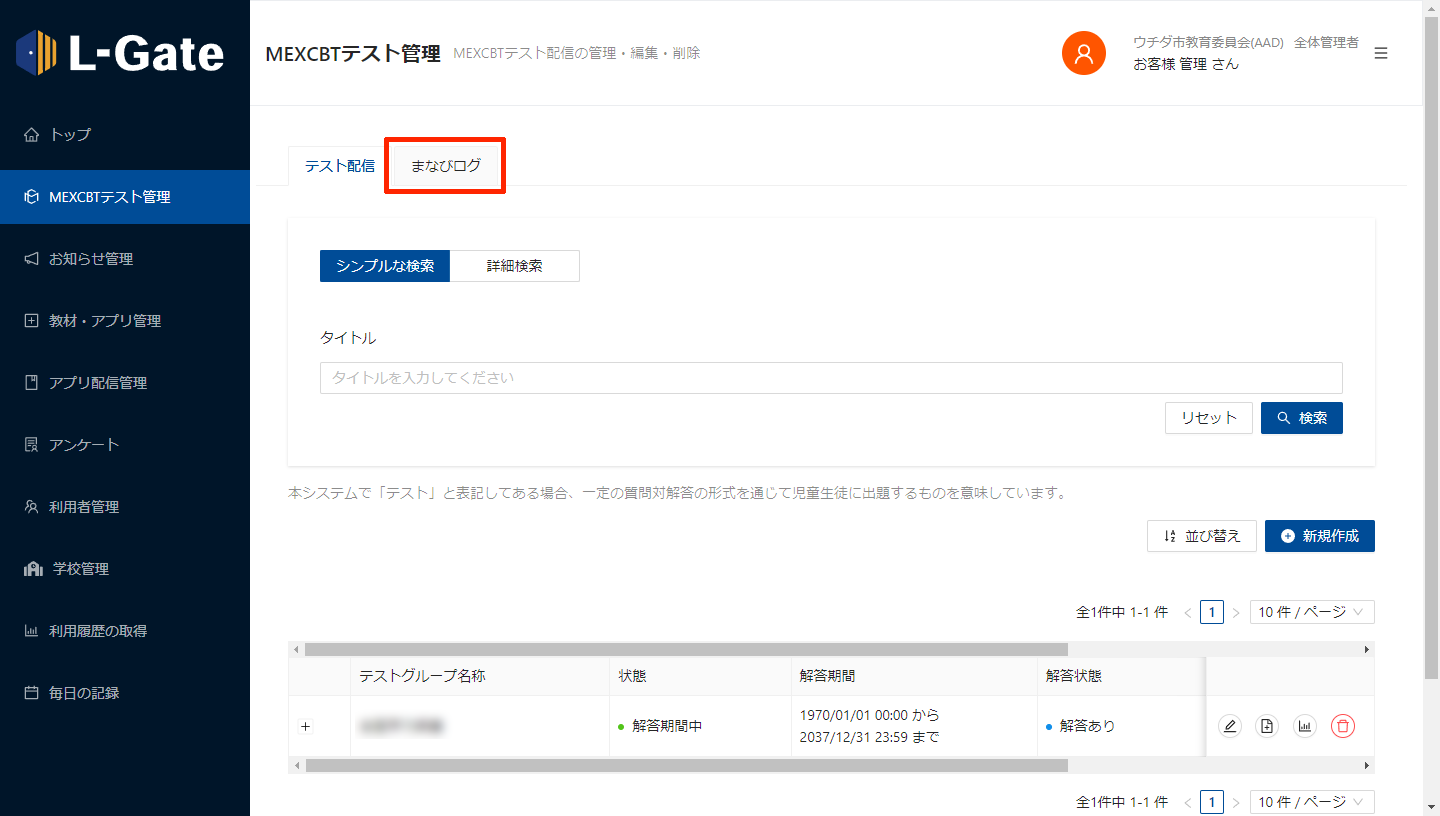Viewport: 1440px width, 816px height.
Task: Click the pencil edit icon in test row
Action: 1230,727
